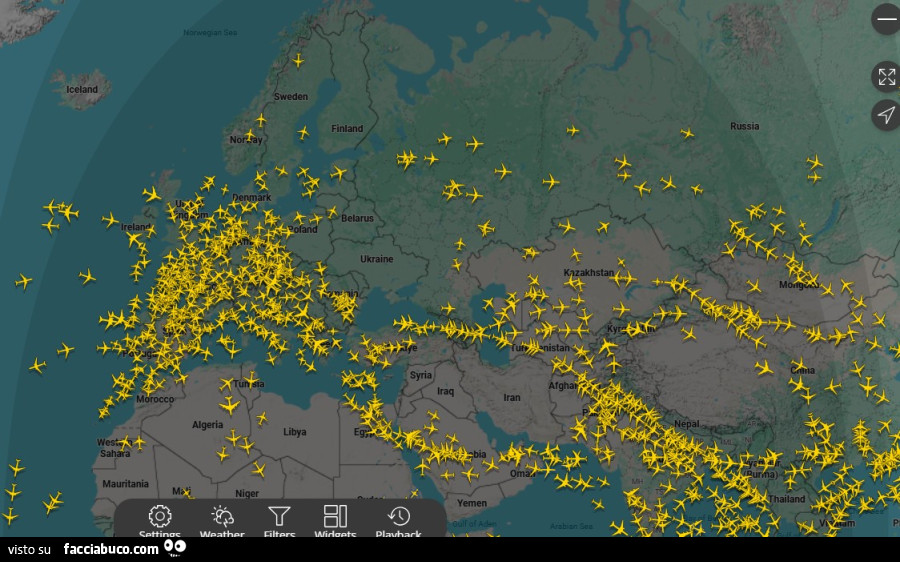Click the Finland country label
The height and width of the screenshot is (562, 900).
point(347,128)
